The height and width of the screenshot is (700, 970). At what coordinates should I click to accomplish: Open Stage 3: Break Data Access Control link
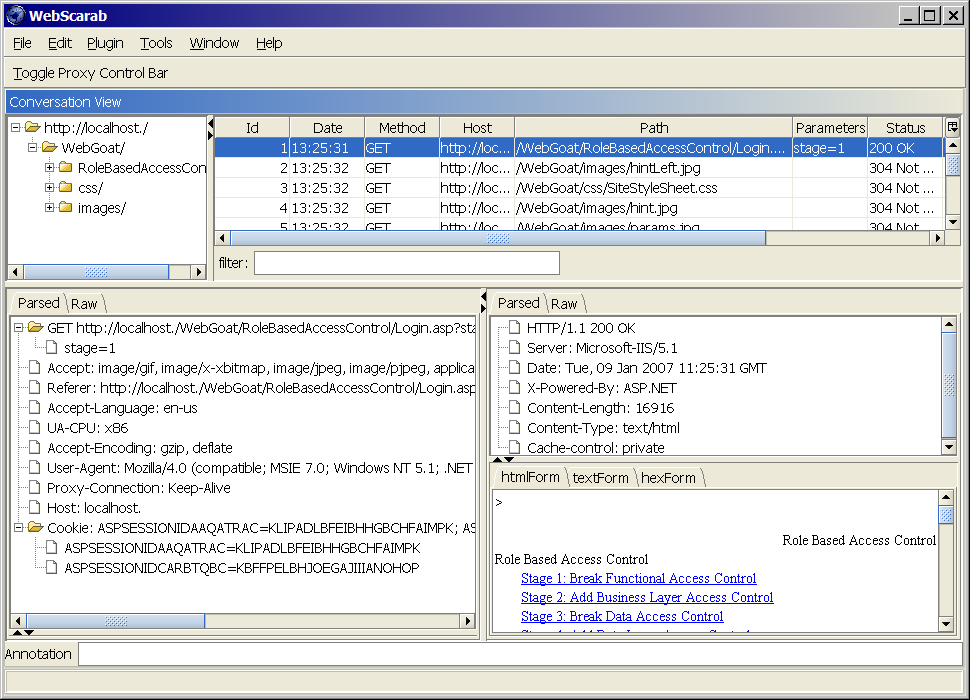(622, 617)
